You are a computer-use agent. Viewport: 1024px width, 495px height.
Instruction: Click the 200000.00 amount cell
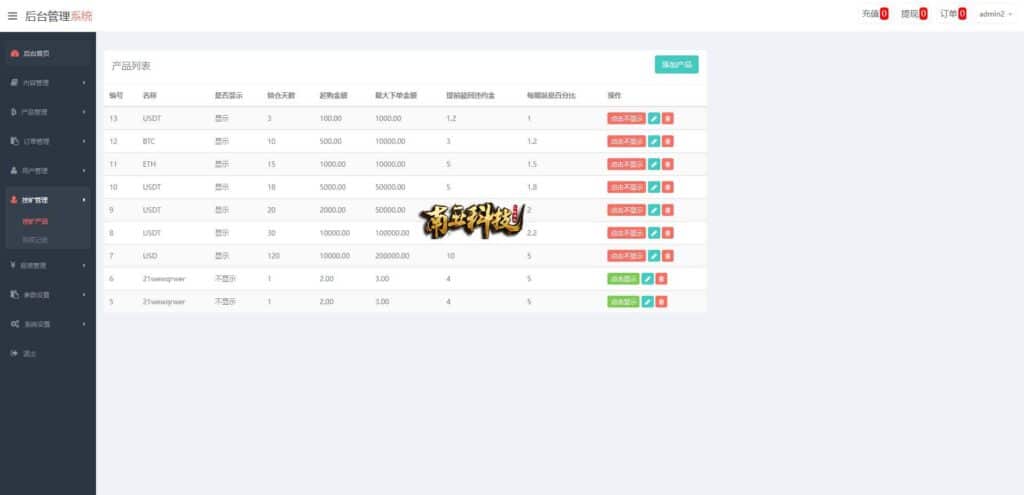[x=392, y=256]
